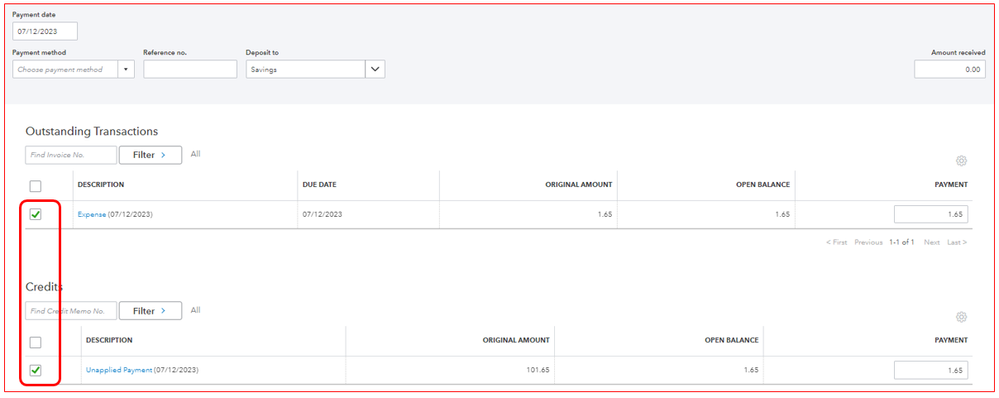The height and width of the screenshot is (398, 999).
Task: Click OPEN BALANCE header in Credits table
Action: click(x=731, y=340)
